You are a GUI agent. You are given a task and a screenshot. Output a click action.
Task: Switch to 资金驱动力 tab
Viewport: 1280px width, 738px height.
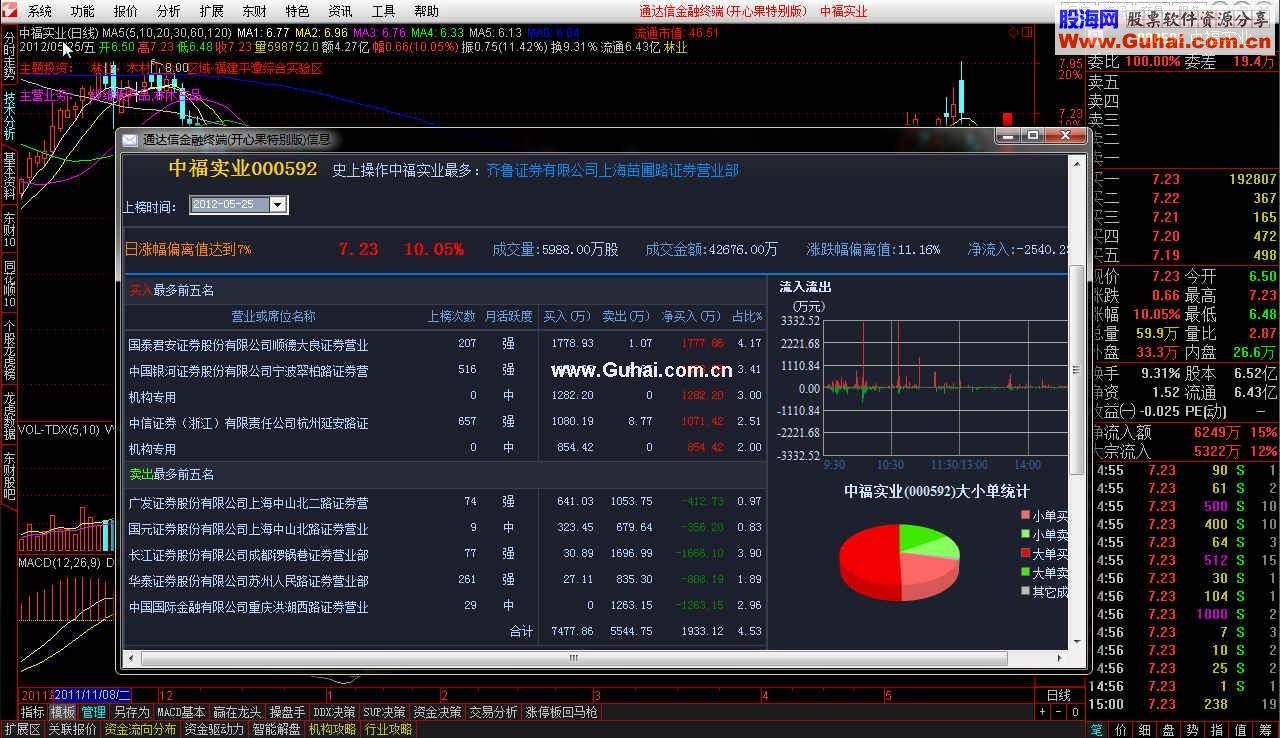coord(214,729)
